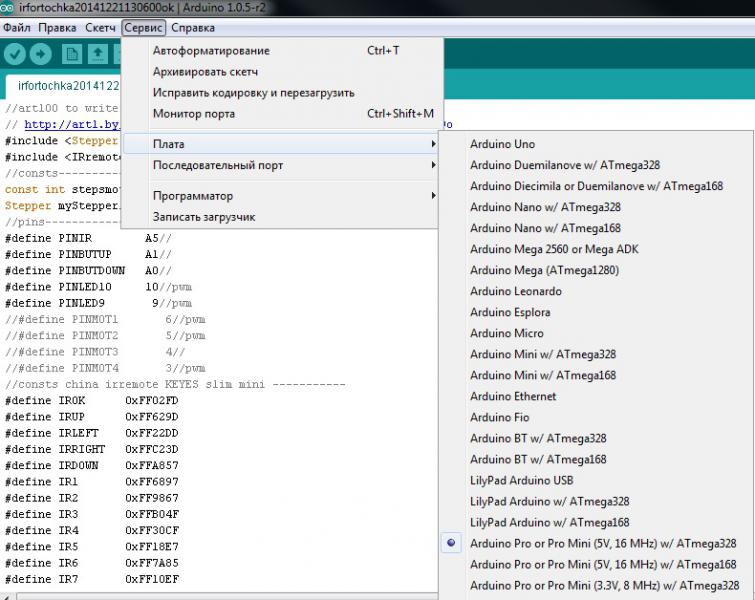Click code line '#define IR4 0xFF30CF'
The image size is (755, 600).
92,531
